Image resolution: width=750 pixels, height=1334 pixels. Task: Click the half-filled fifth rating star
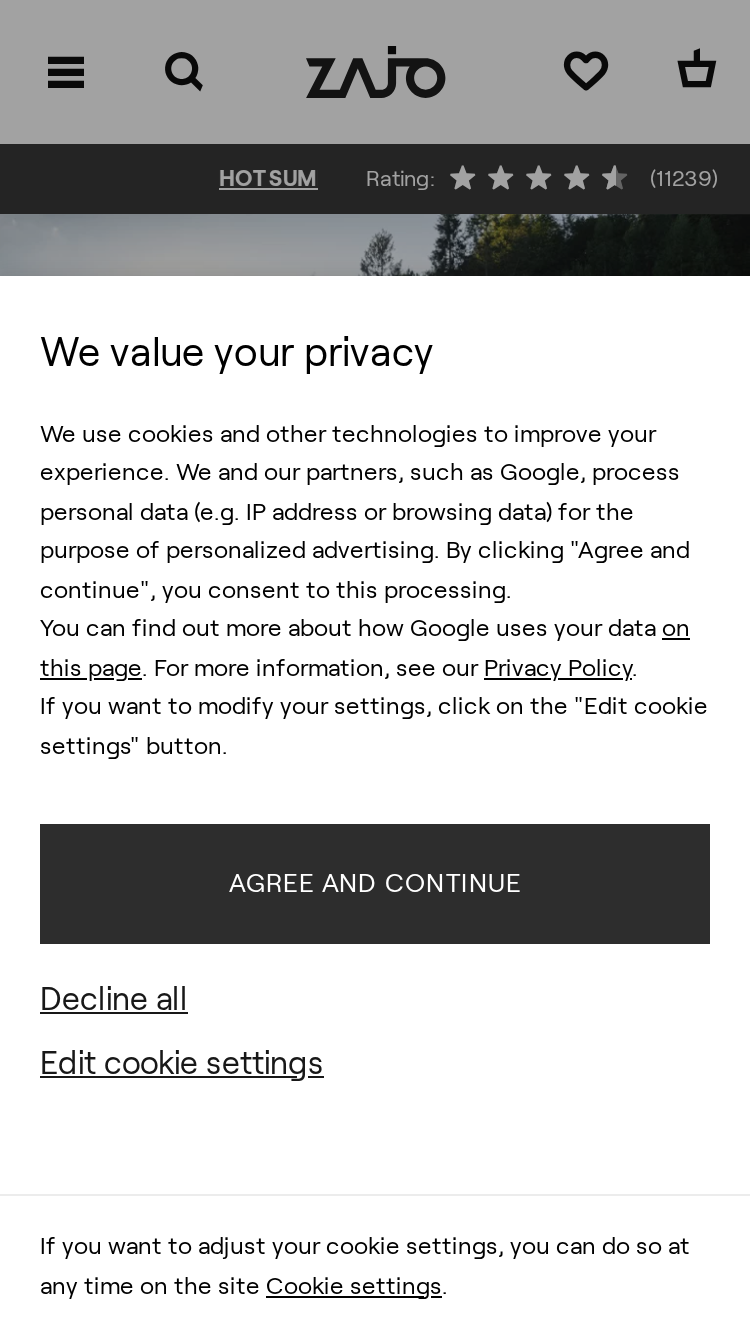click(615, 178)
